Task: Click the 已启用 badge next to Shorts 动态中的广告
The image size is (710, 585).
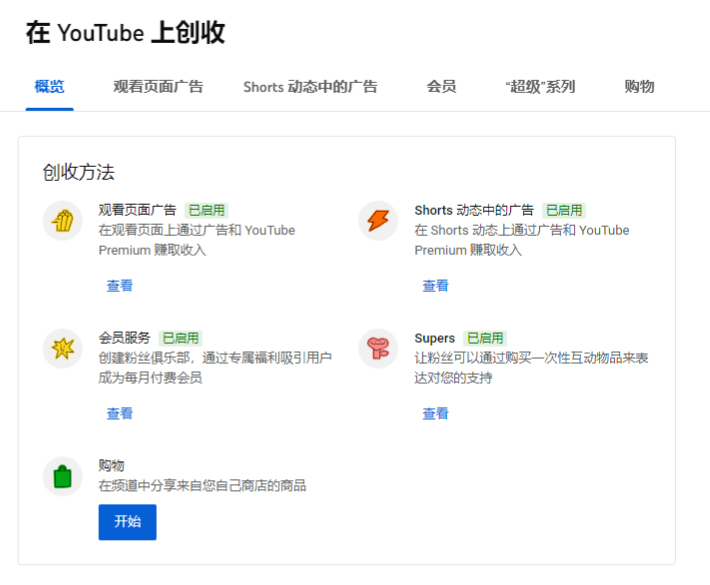Action: tap(564, 211)
